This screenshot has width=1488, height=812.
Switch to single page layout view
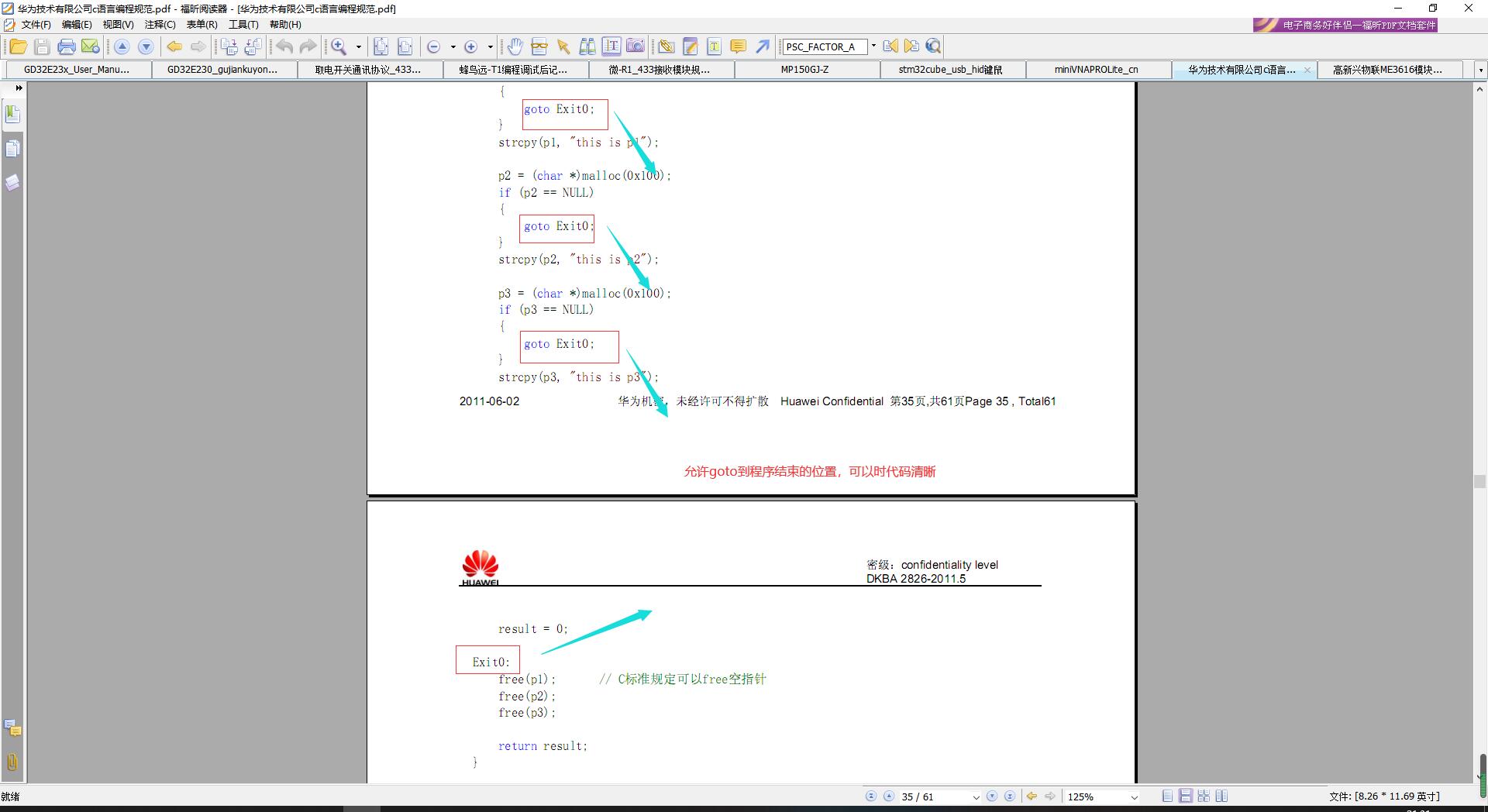(1167, 796)
